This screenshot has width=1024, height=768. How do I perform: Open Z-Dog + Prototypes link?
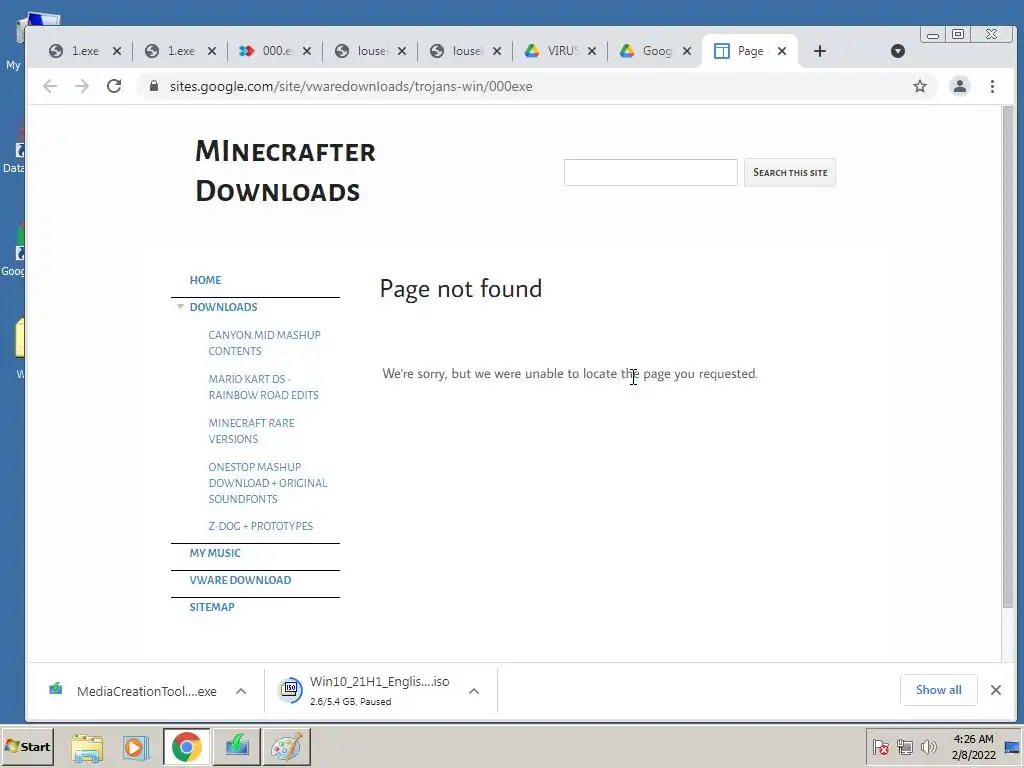[x=261, y=526]
